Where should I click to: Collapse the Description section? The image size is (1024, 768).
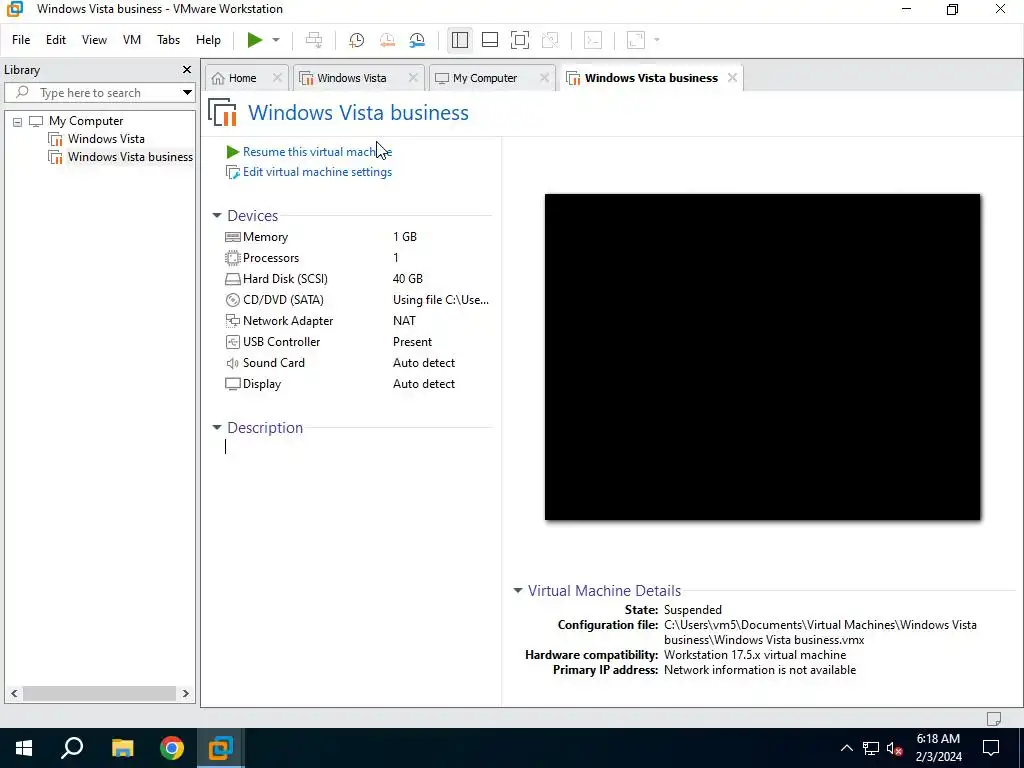[217, 428]
